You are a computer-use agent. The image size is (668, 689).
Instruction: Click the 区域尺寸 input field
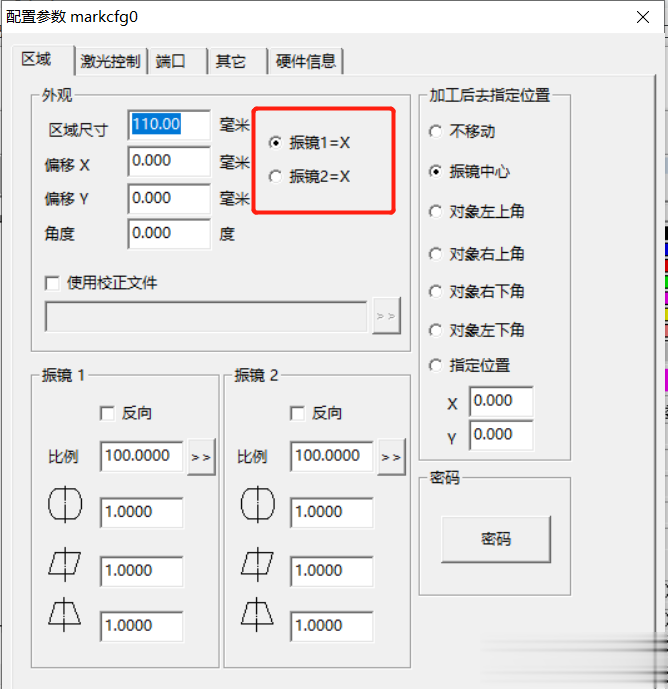169,125
